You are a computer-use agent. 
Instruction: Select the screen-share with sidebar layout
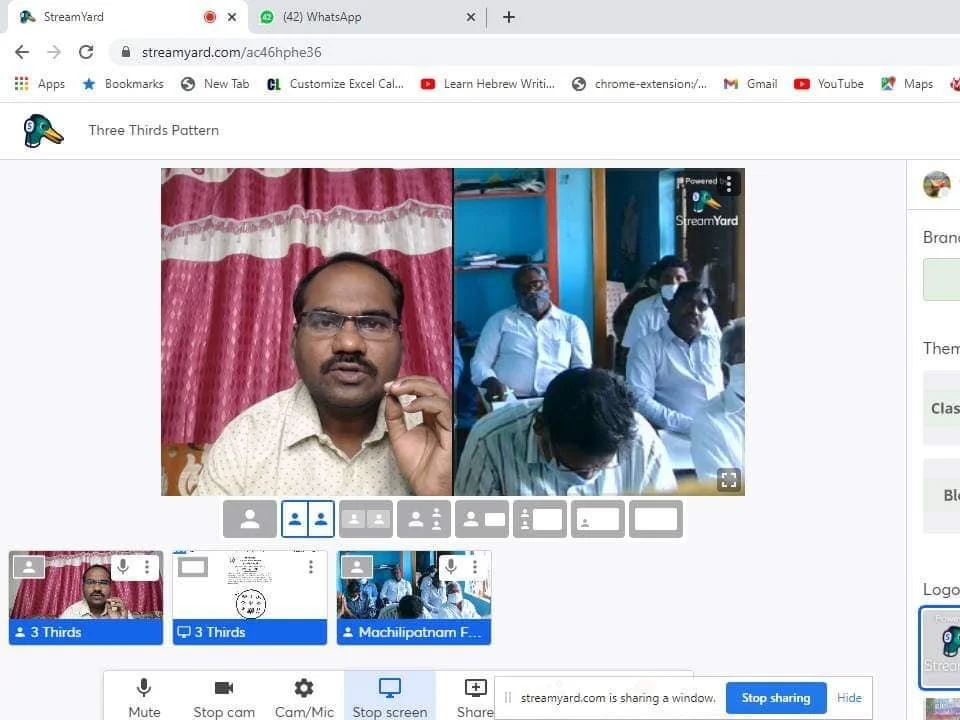[x=539, y=518]
